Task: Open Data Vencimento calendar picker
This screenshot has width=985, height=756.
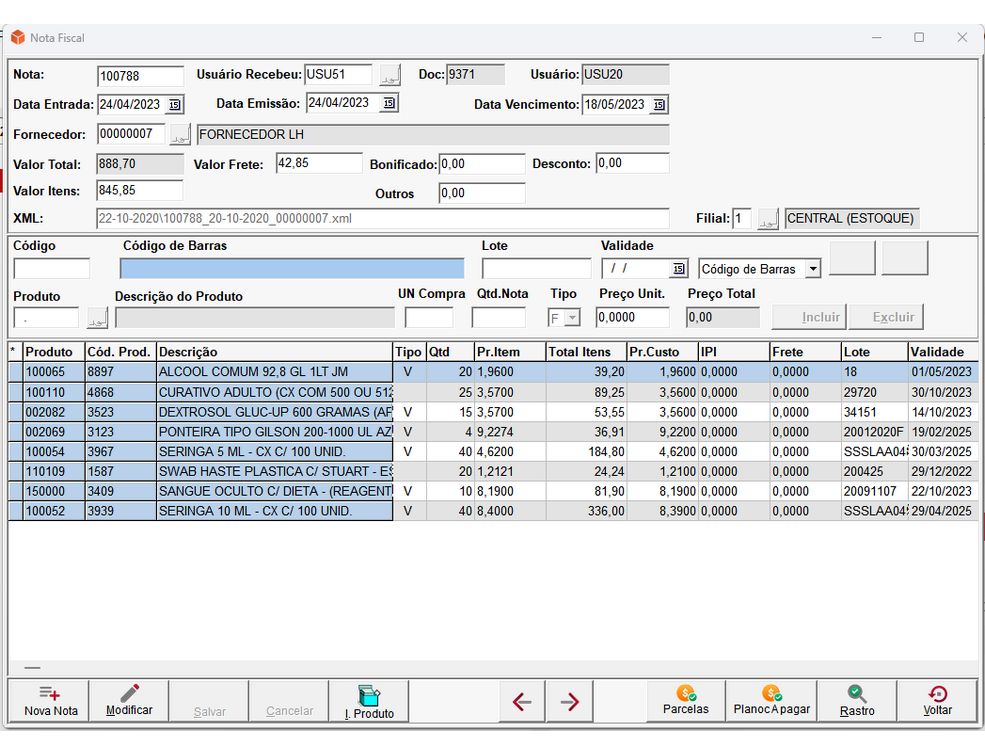Action: pyautogui.click(x=659, y=105)
